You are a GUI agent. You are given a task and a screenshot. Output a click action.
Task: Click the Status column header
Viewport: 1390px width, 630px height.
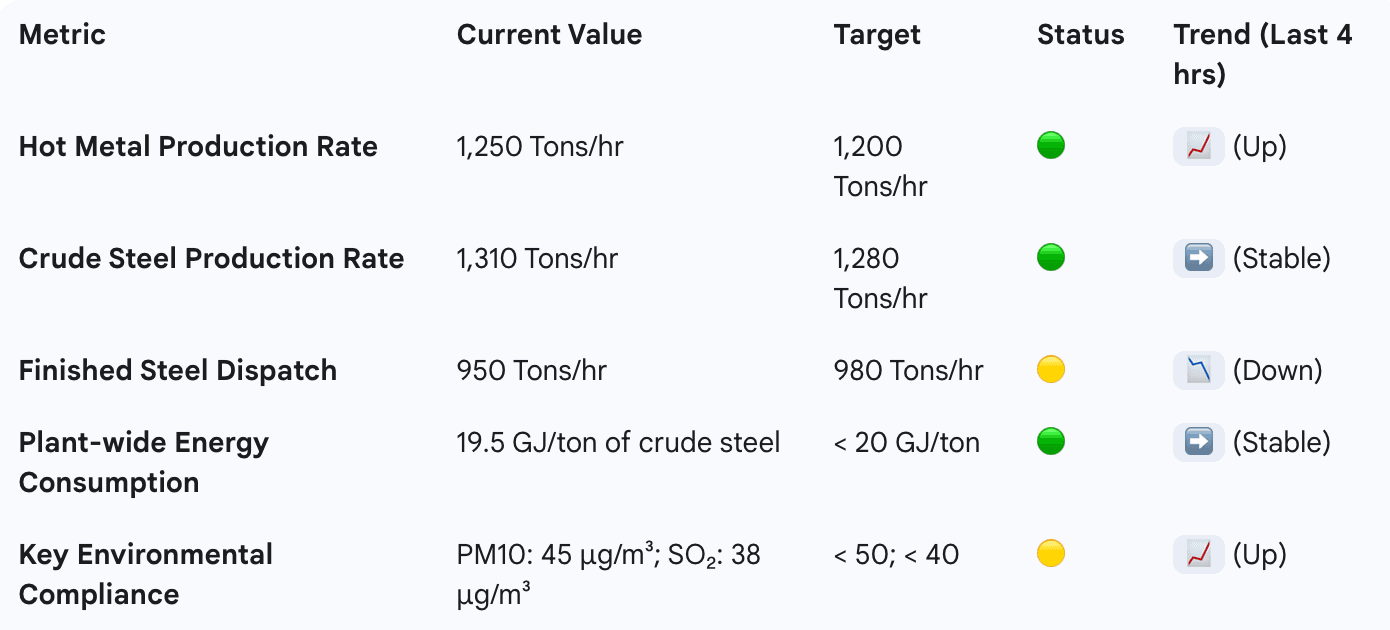(x=1080, y=35)
